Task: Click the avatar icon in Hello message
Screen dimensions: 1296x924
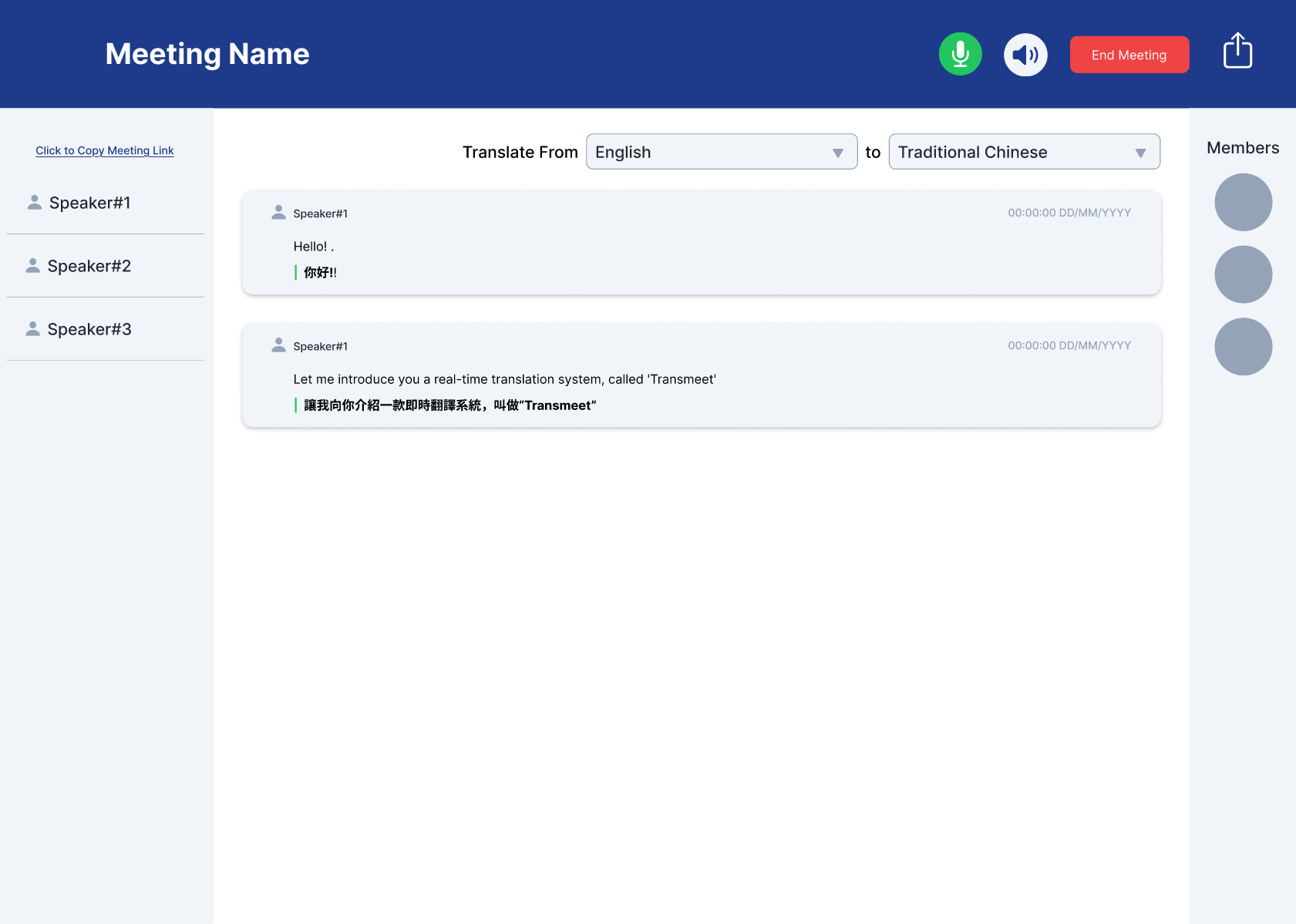Action: click(279, 212)
